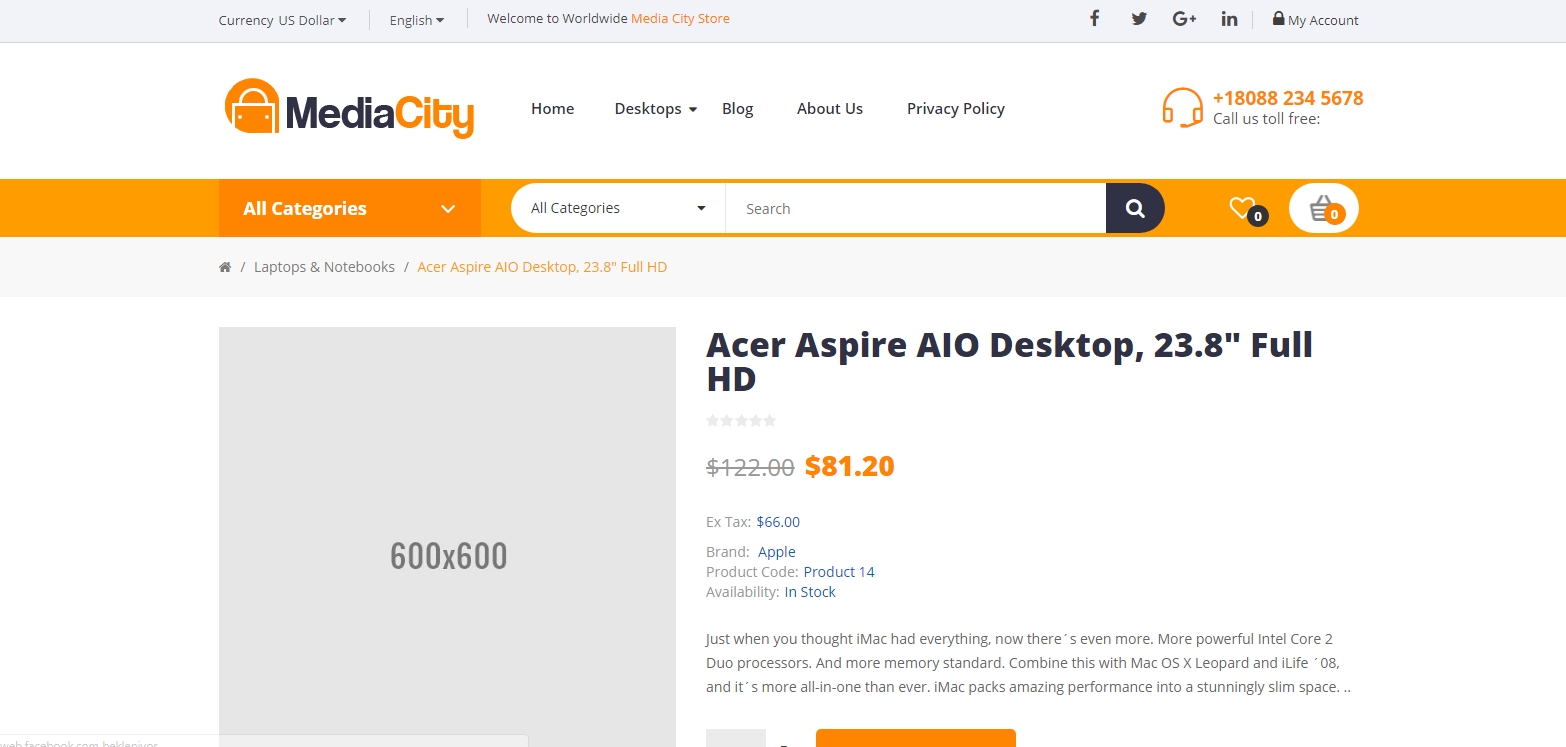Click the headset phone support icon

click(x=1182, y=108)
